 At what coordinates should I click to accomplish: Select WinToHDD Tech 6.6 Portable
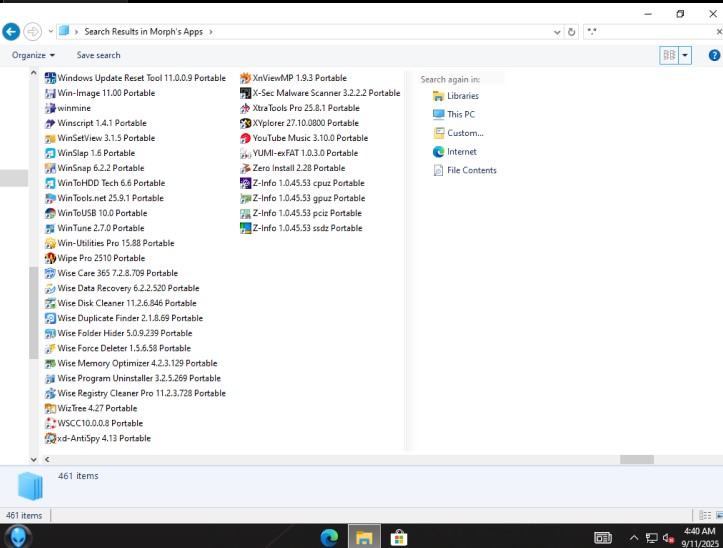click(x=105, y=183)
